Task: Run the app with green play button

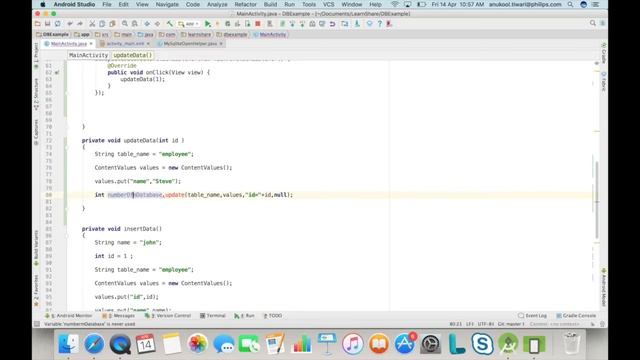Action: click(208, 24)
